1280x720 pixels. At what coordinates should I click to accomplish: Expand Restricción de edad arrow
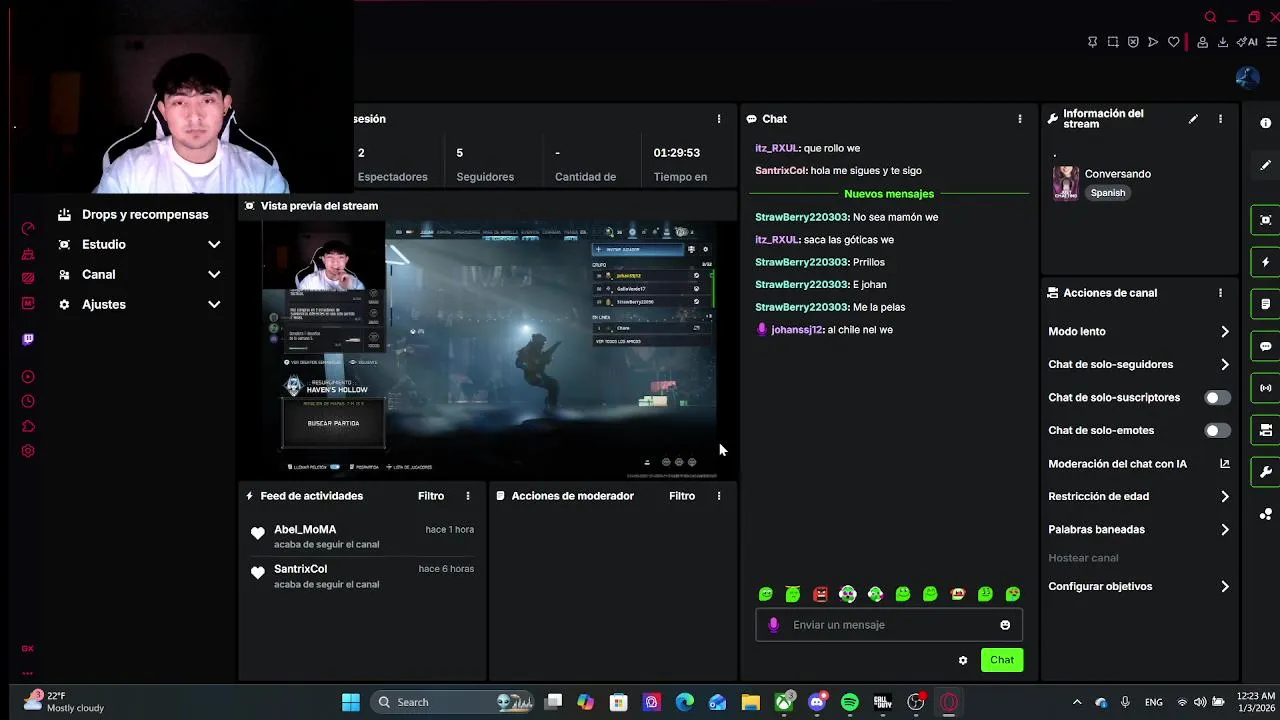tap(1224, 497)
